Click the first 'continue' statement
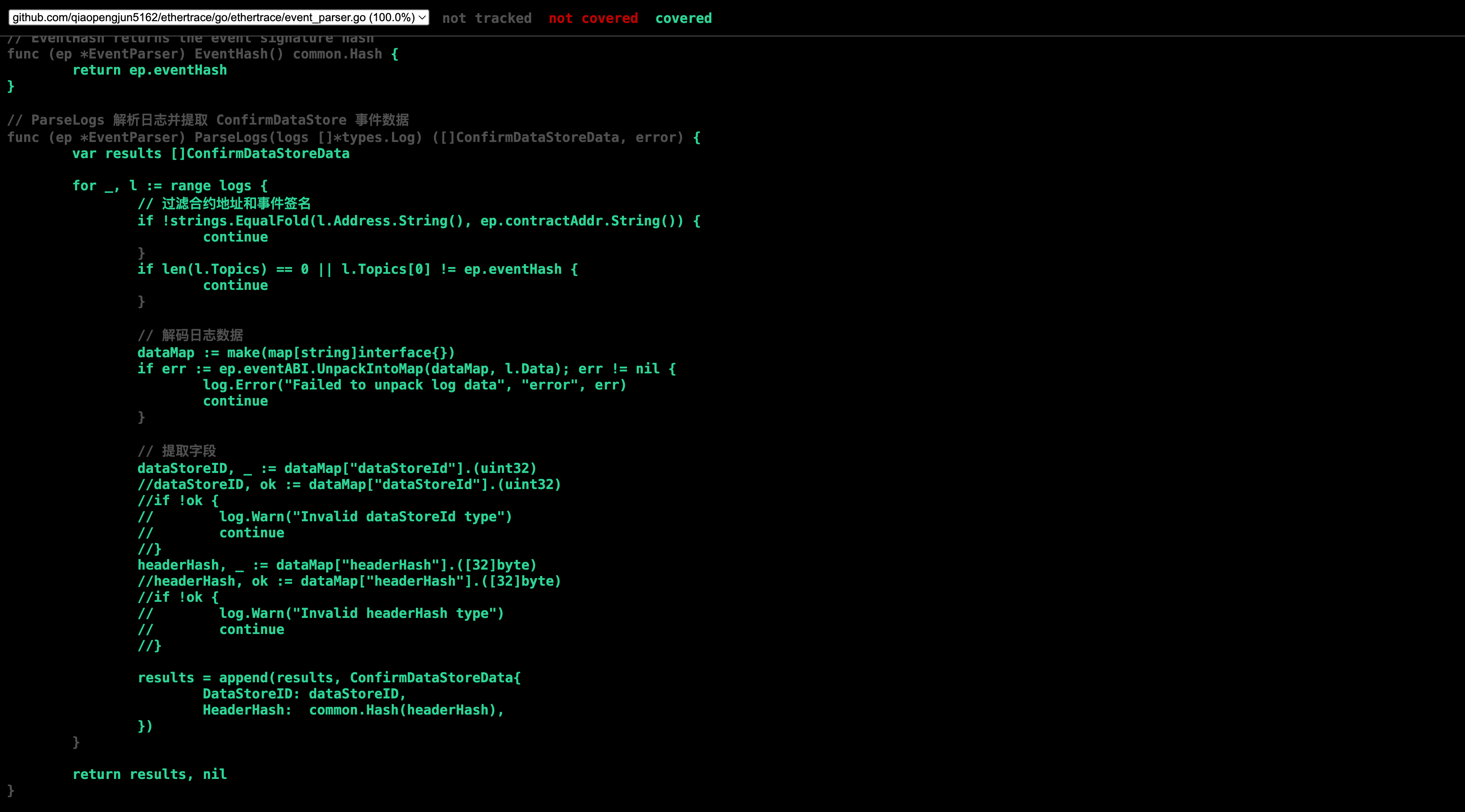The width and height of the screenshot is (1465, 812). 235,237
